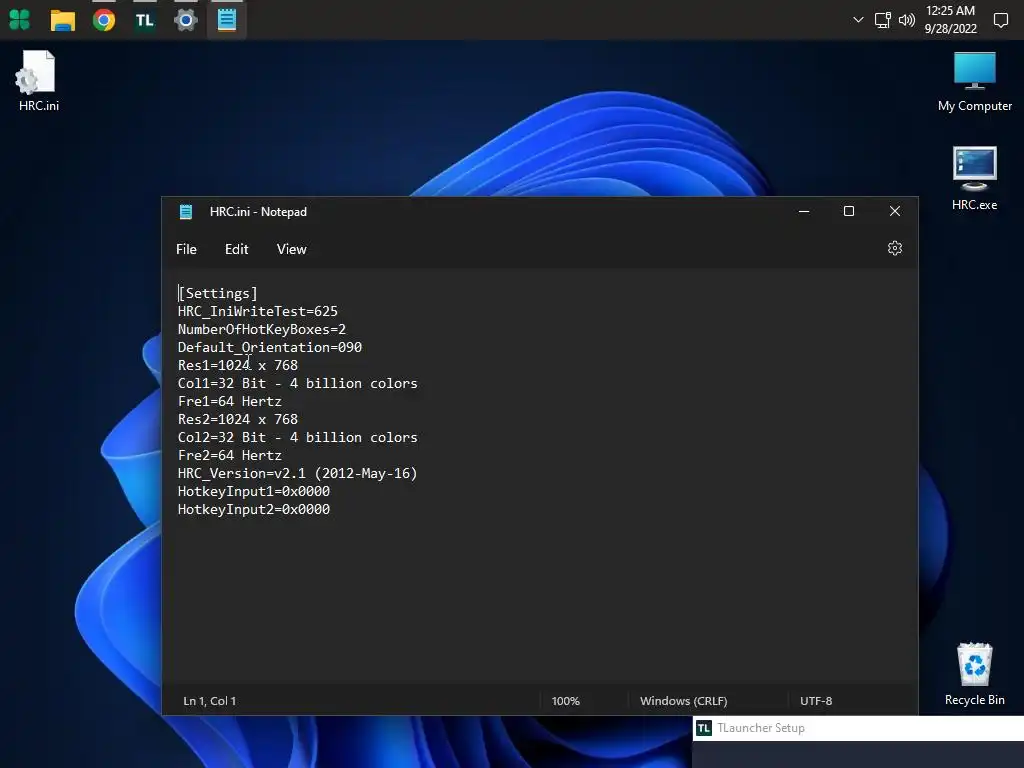Click the Res1=1024 x 768 line
The height and width of the screenshot is (768, 1024).
pyautogui.click(x=238, y=365)
